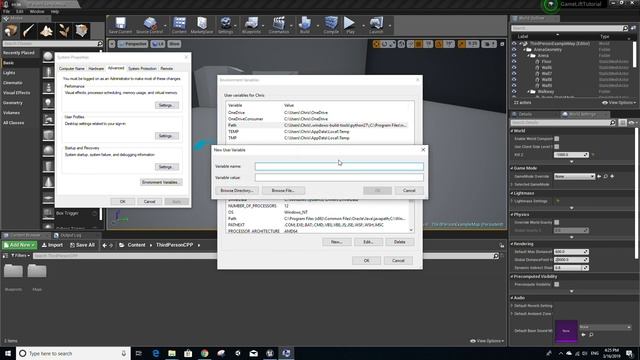Click Browse Directory in New User Variable

click(237, 191)
